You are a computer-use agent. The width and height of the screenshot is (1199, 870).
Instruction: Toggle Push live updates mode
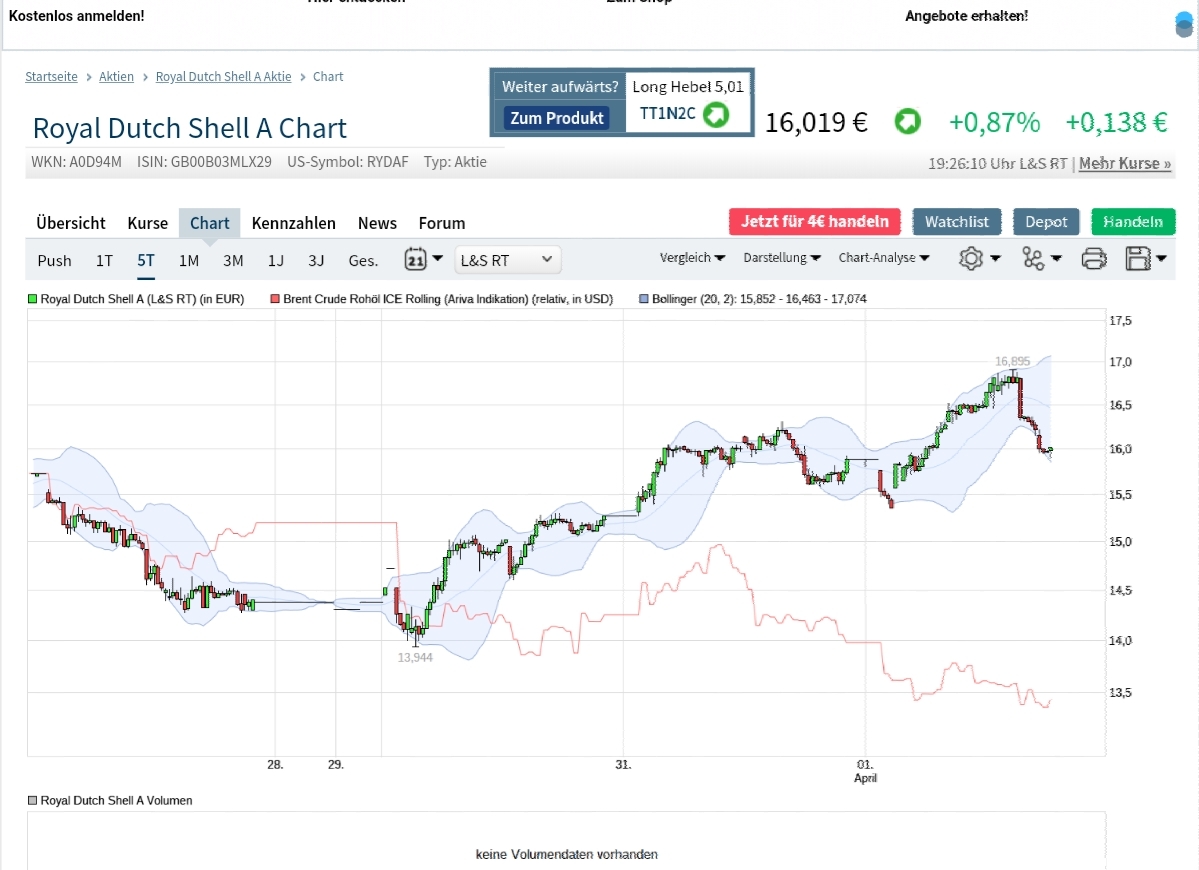click(54, 261)
